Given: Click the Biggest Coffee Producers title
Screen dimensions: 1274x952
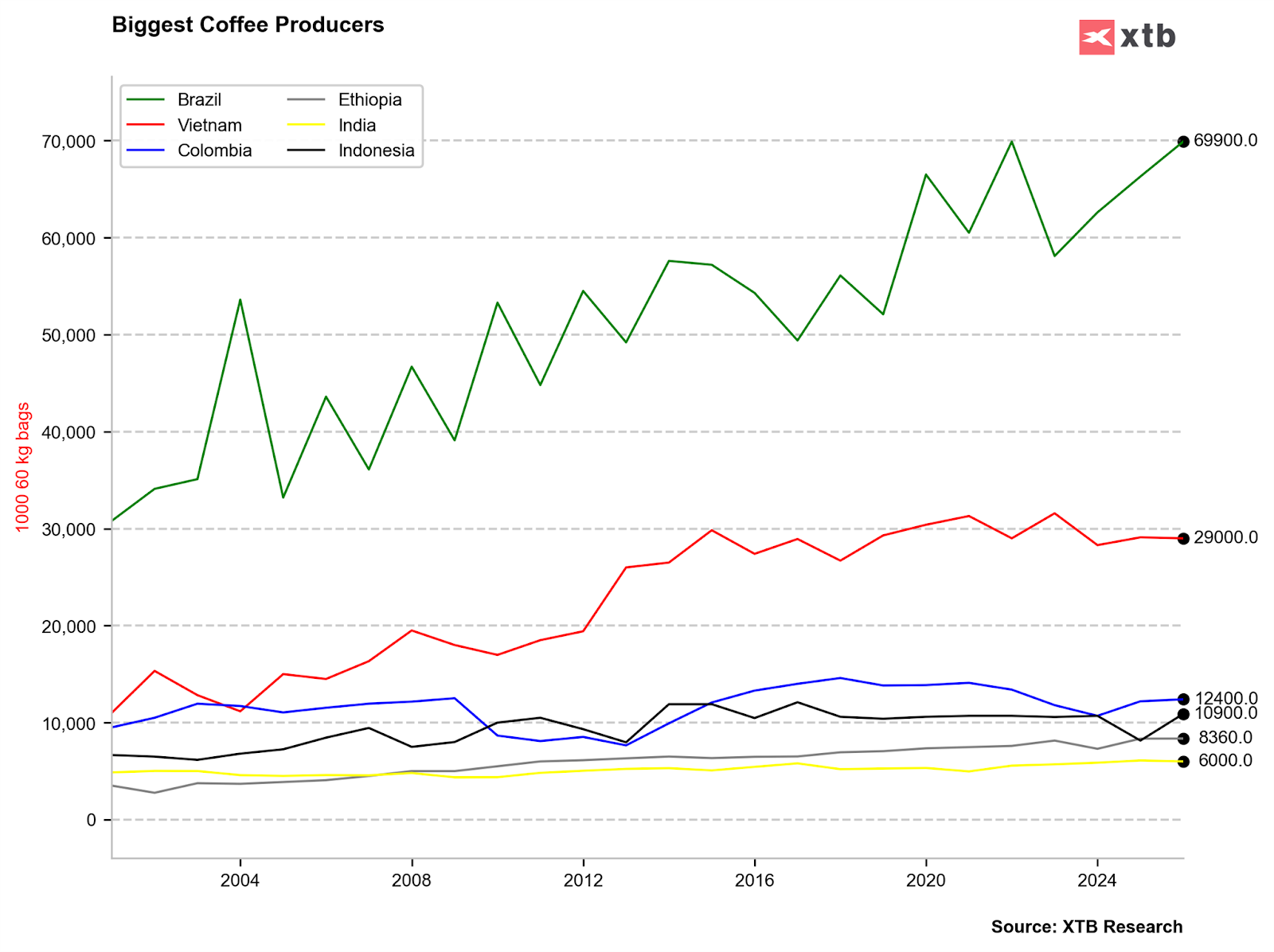Looking at the screenshot, I should (248, 25).
